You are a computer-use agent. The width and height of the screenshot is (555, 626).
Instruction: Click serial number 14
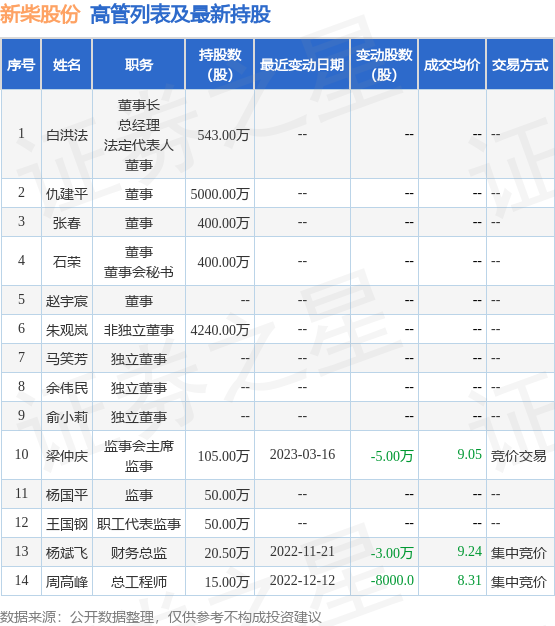22,580
